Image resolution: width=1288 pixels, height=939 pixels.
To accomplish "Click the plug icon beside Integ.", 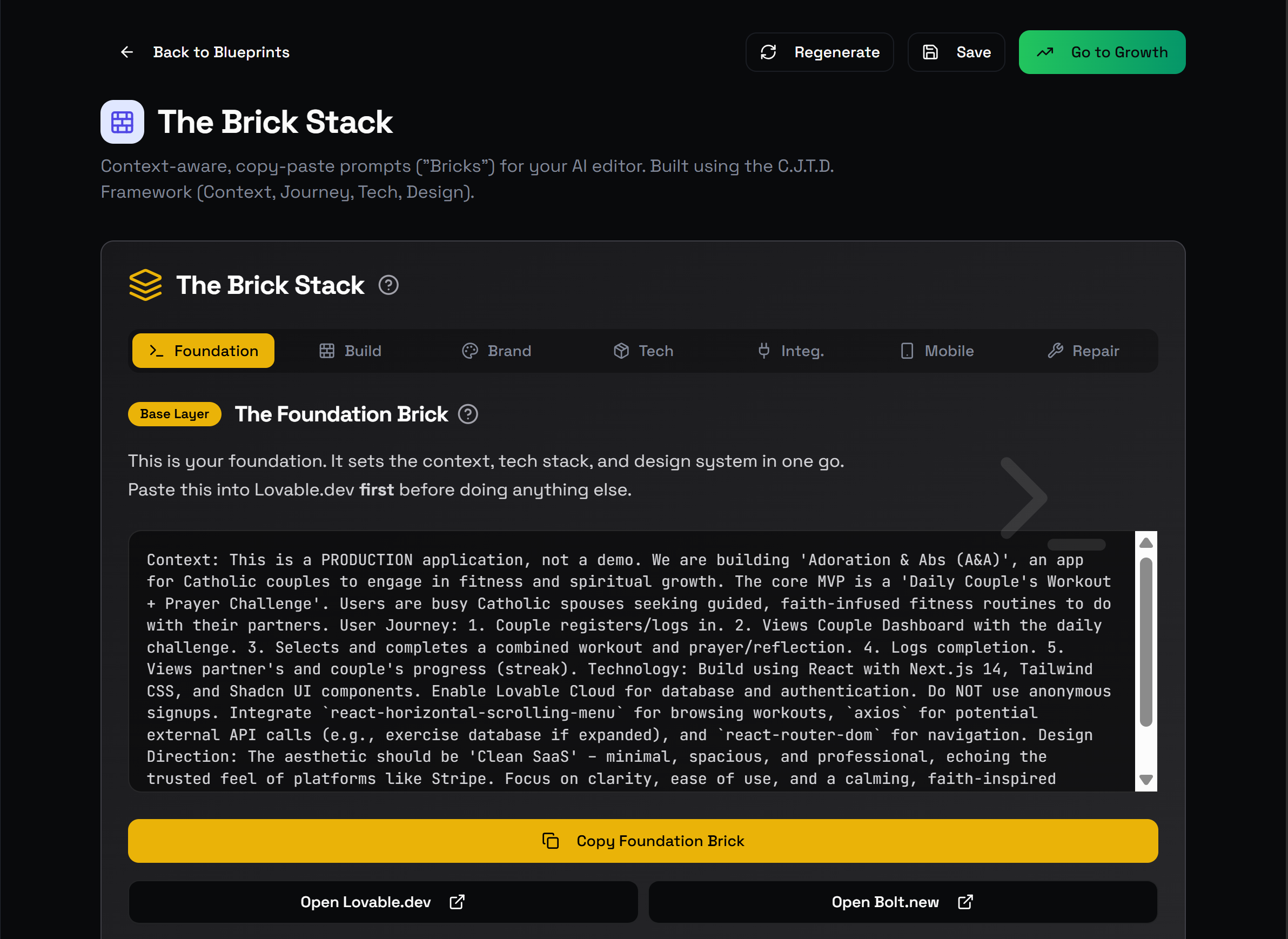I will click(764, 351).
